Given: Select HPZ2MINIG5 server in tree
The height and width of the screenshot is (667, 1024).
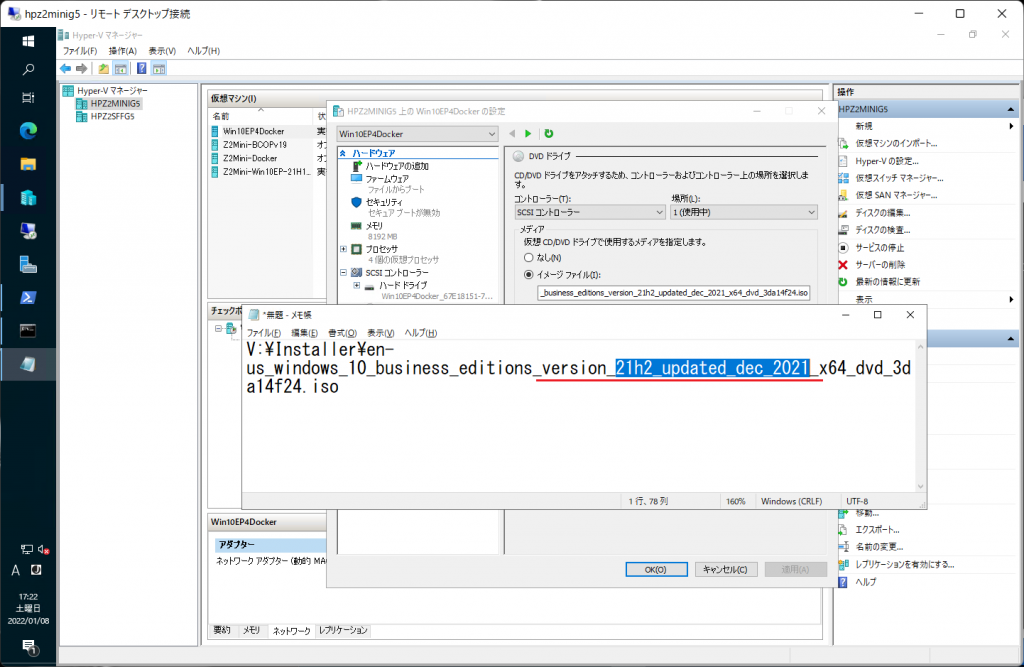Looking at the screenshot, I should click(x=115, y=103).
